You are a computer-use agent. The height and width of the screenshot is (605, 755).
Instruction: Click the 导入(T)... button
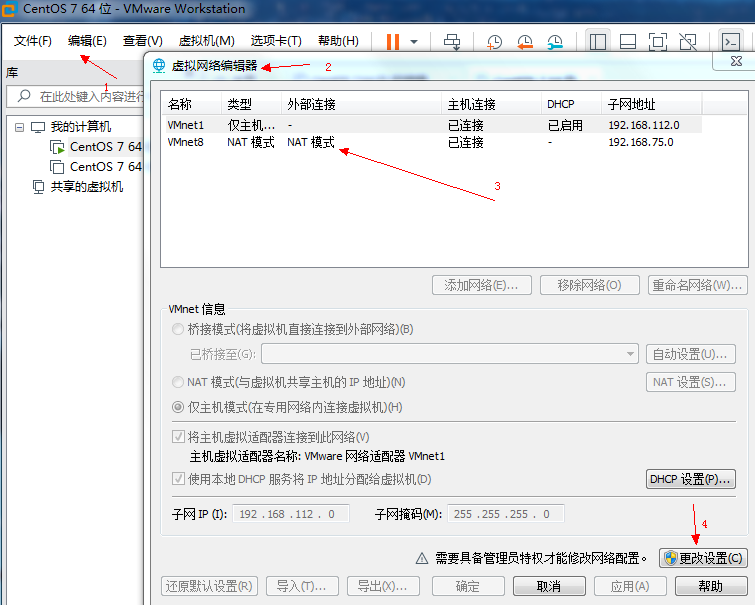point(302,586)
